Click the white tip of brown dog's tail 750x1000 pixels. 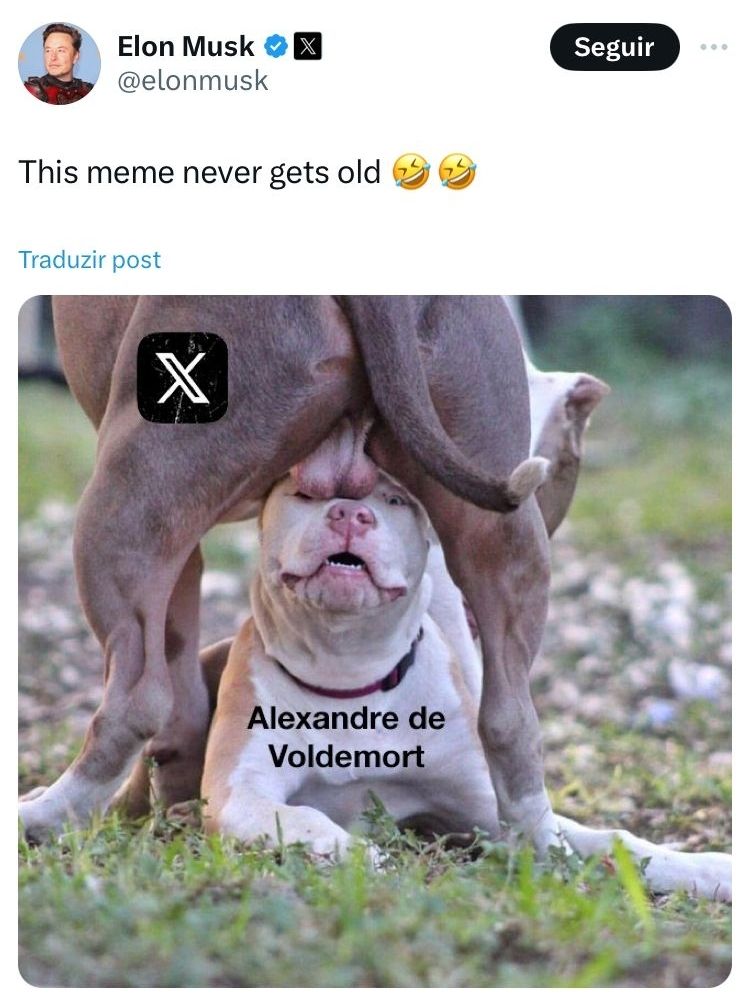pos(528,477)
